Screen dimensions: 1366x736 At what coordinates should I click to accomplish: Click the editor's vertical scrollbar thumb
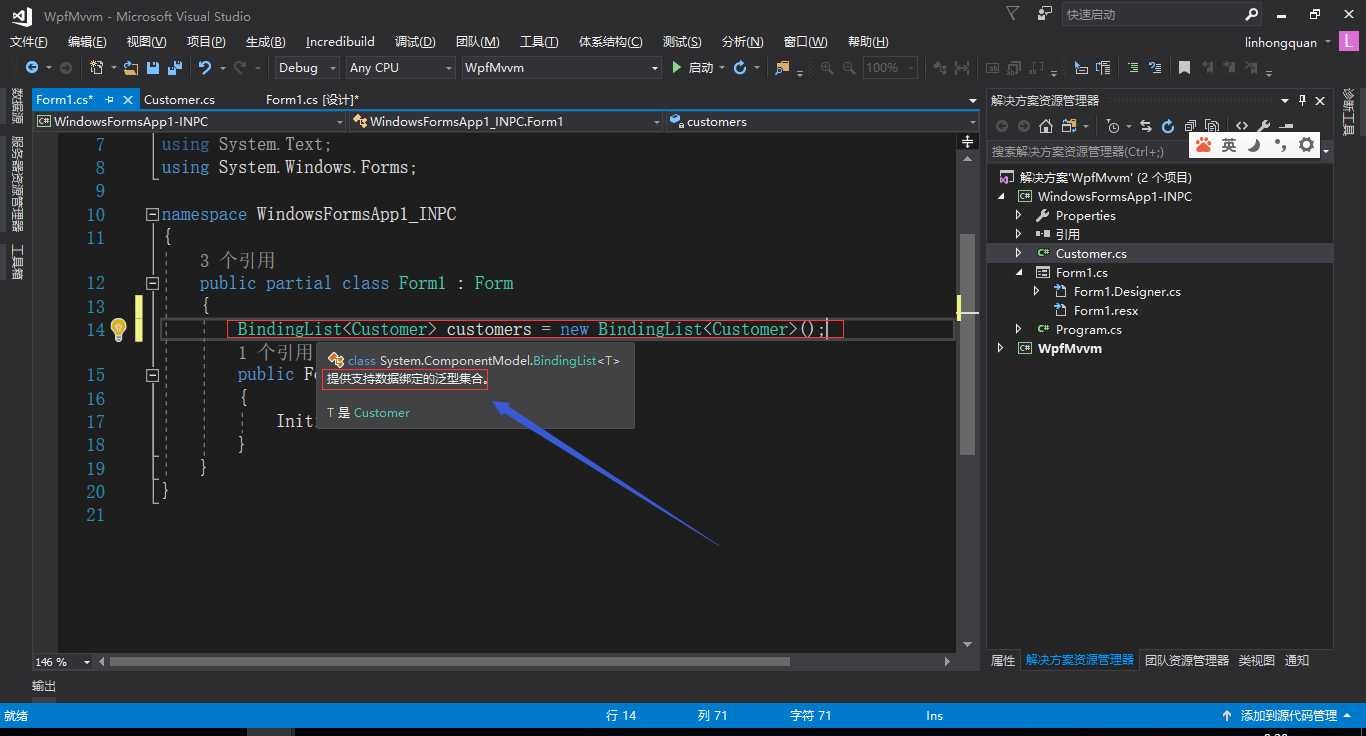pyautogui.click(x=967, y=344)
